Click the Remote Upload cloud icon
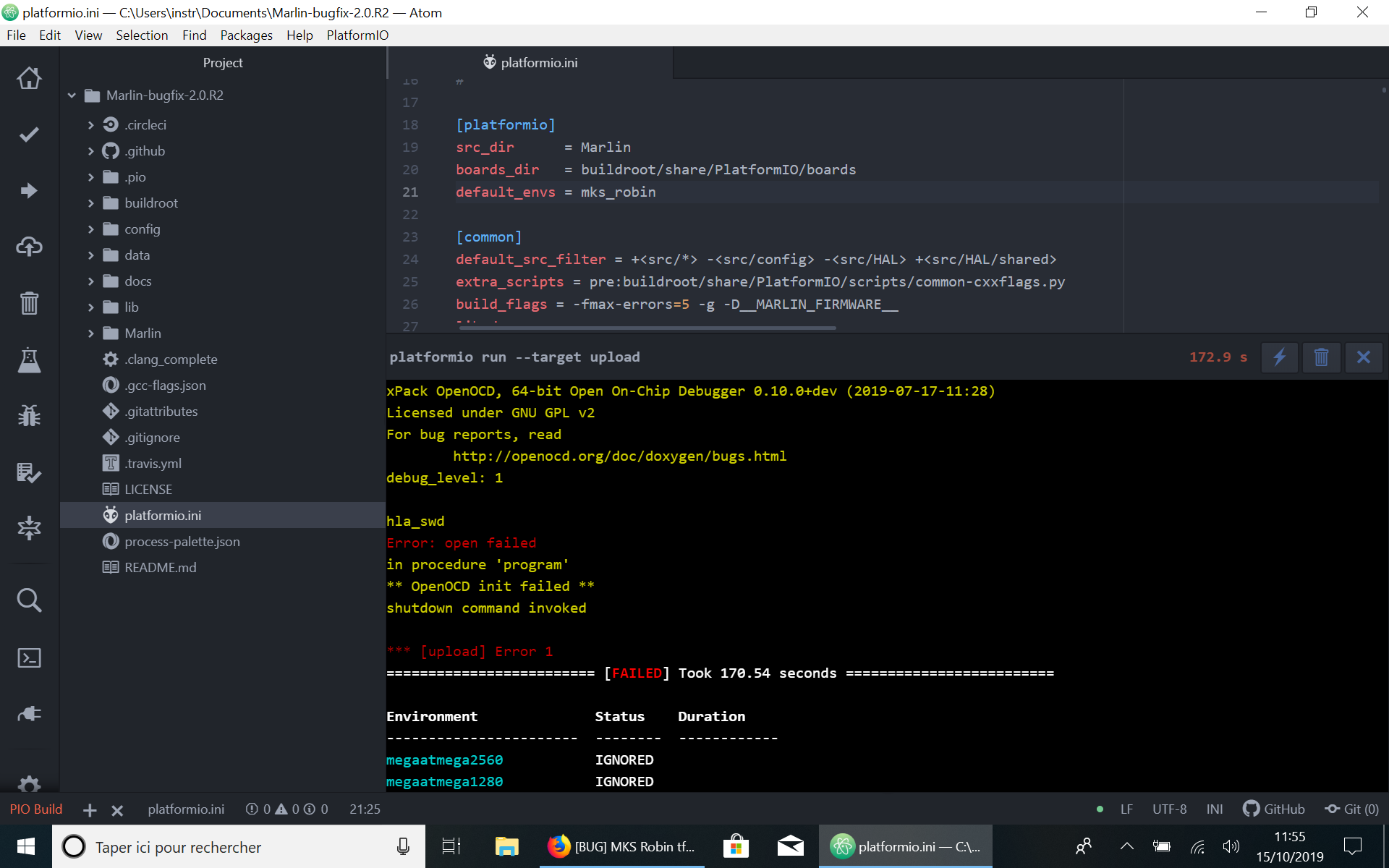The width and height of the screenshot is (1389, 868). click(x=29, y=247)
